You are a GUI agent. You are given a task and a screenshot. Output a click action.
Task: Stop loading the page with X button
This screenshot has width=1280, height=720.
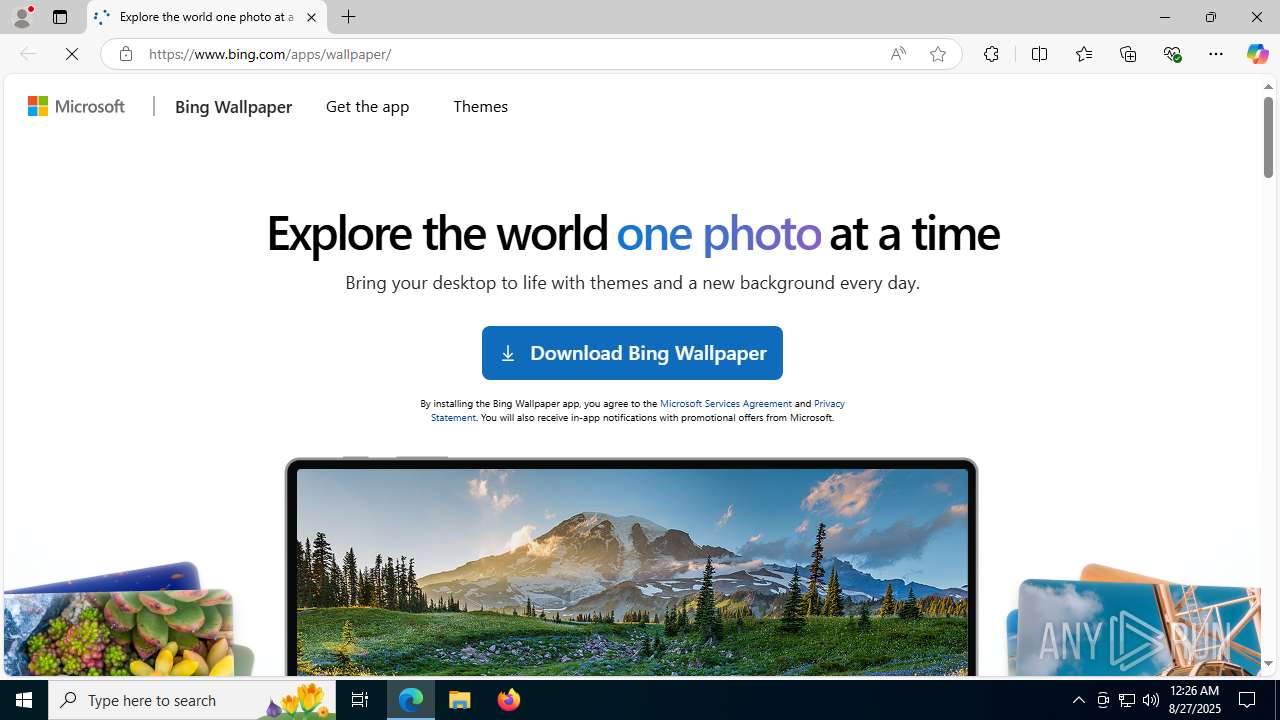click(x=72, y=54)
